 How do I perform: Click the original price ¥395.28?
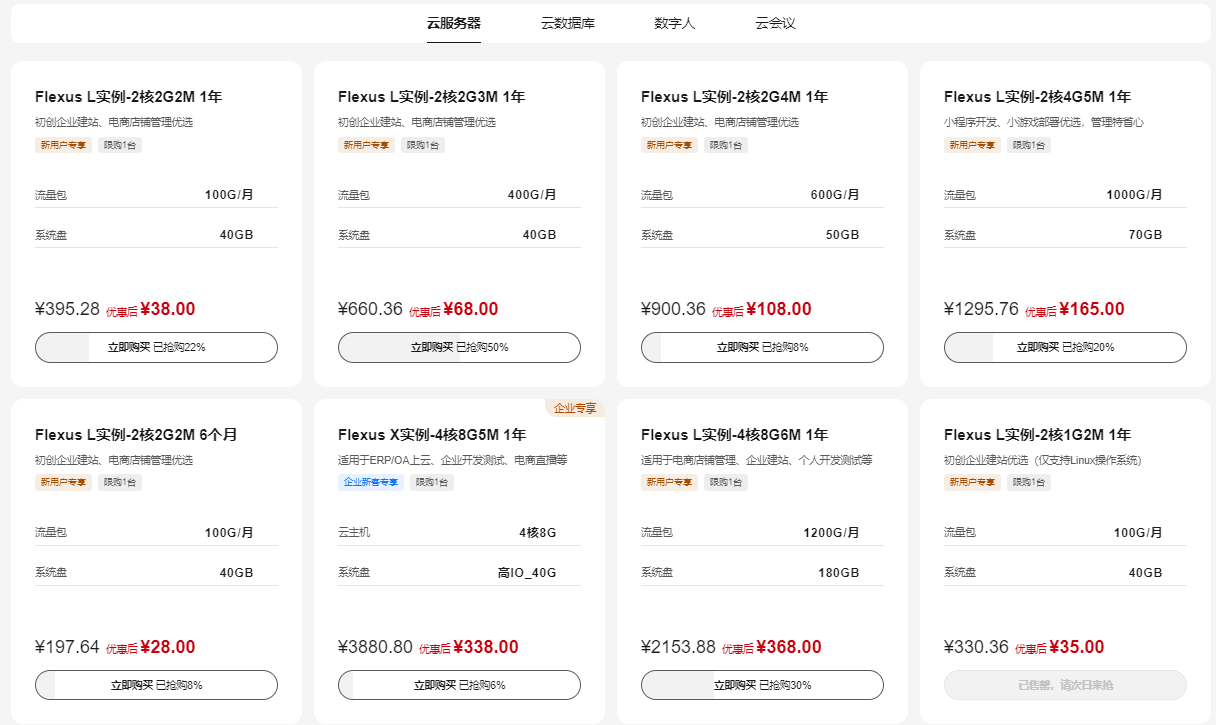(67, 309)
